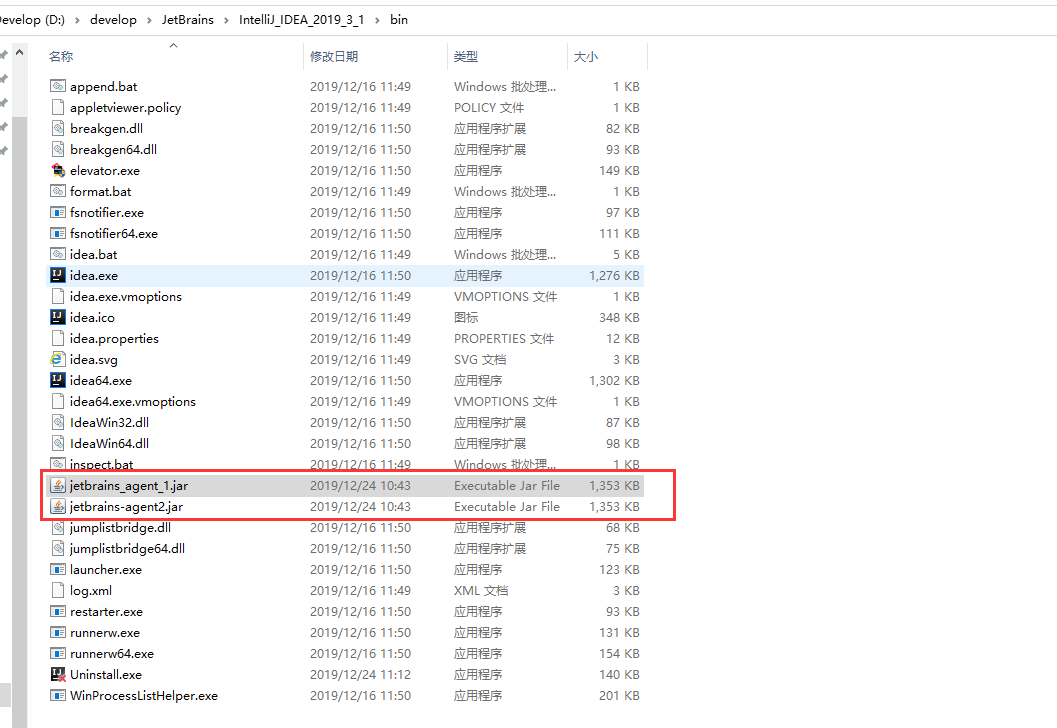Viewport: 1057px width, 728px height.
Task: Go to IntelliJ_IDEA_2019_3_1 folder breadcrumb
Action: click(x=301, y=20)
